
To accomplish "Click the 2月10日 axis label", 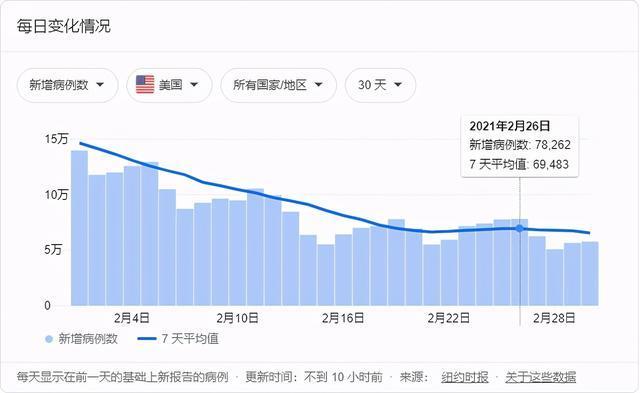I will pyautogui.click(x=237, y=318).
